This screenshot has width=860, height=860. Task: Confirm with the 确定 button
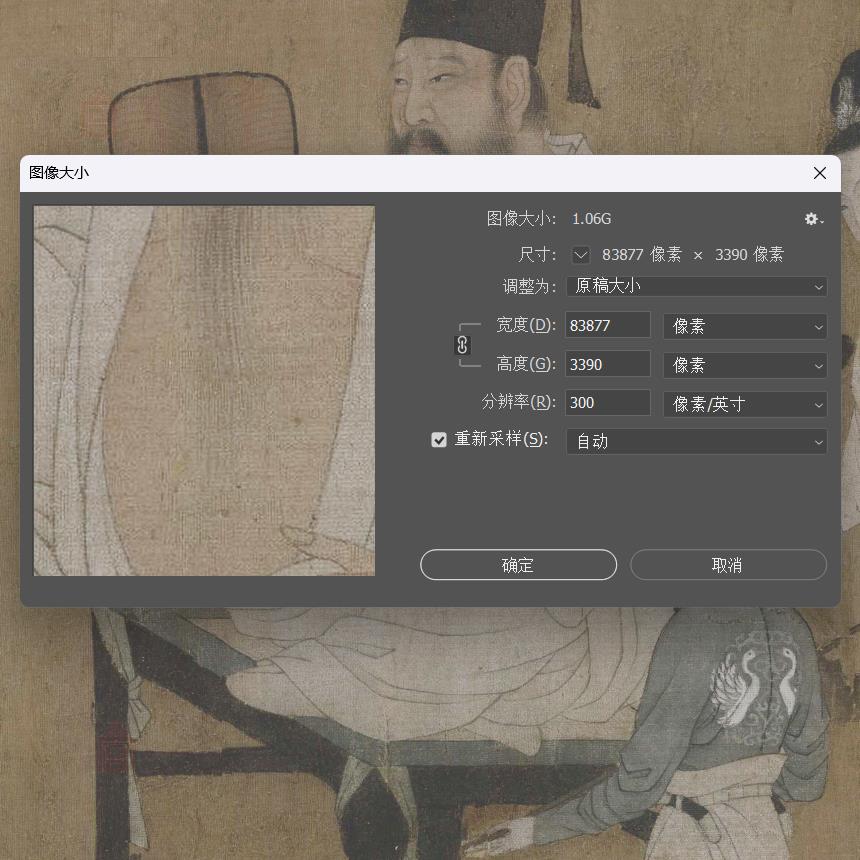pyautogui.click(x=518, y=565)
